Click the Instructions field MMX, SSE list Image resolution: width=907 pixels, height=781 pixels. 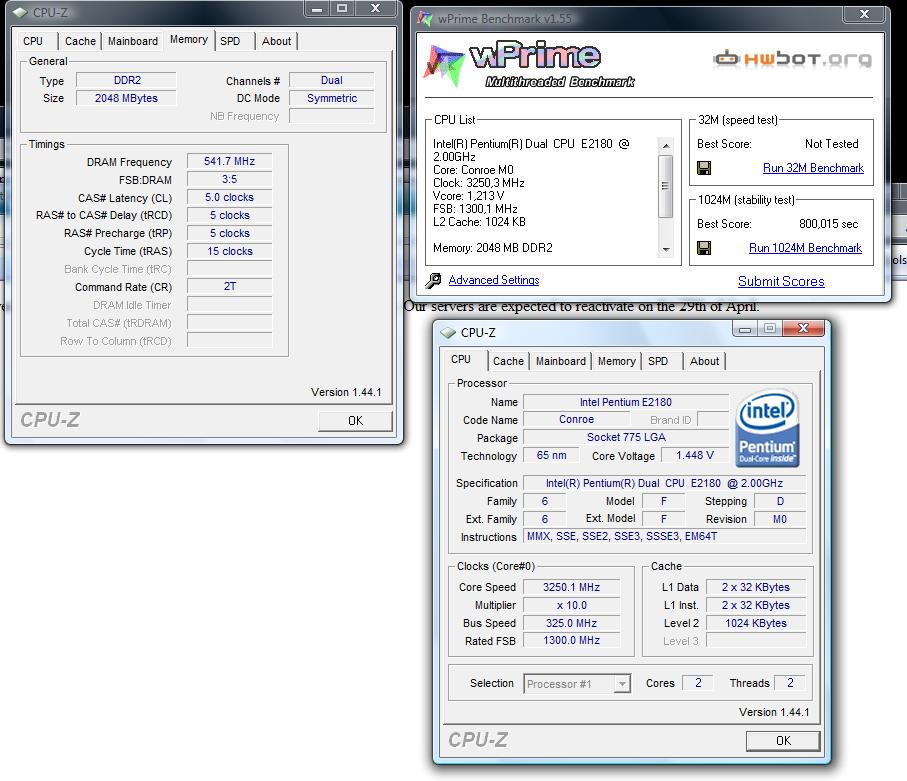coord(665,536)
